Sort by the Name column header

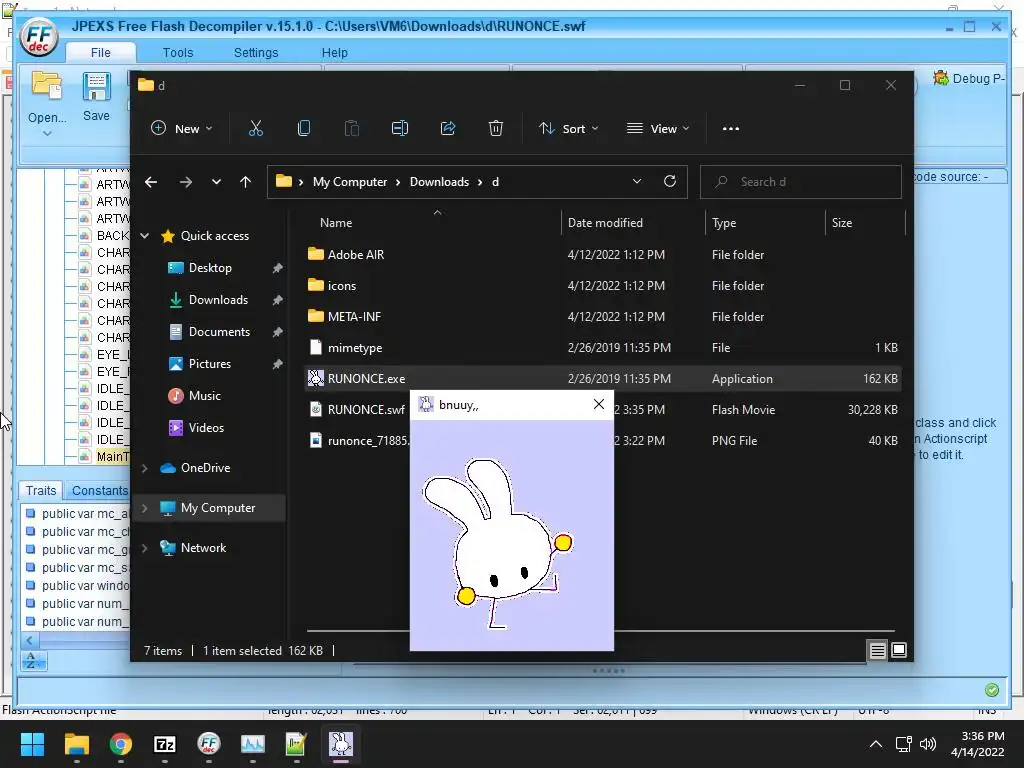coord(336,223)
